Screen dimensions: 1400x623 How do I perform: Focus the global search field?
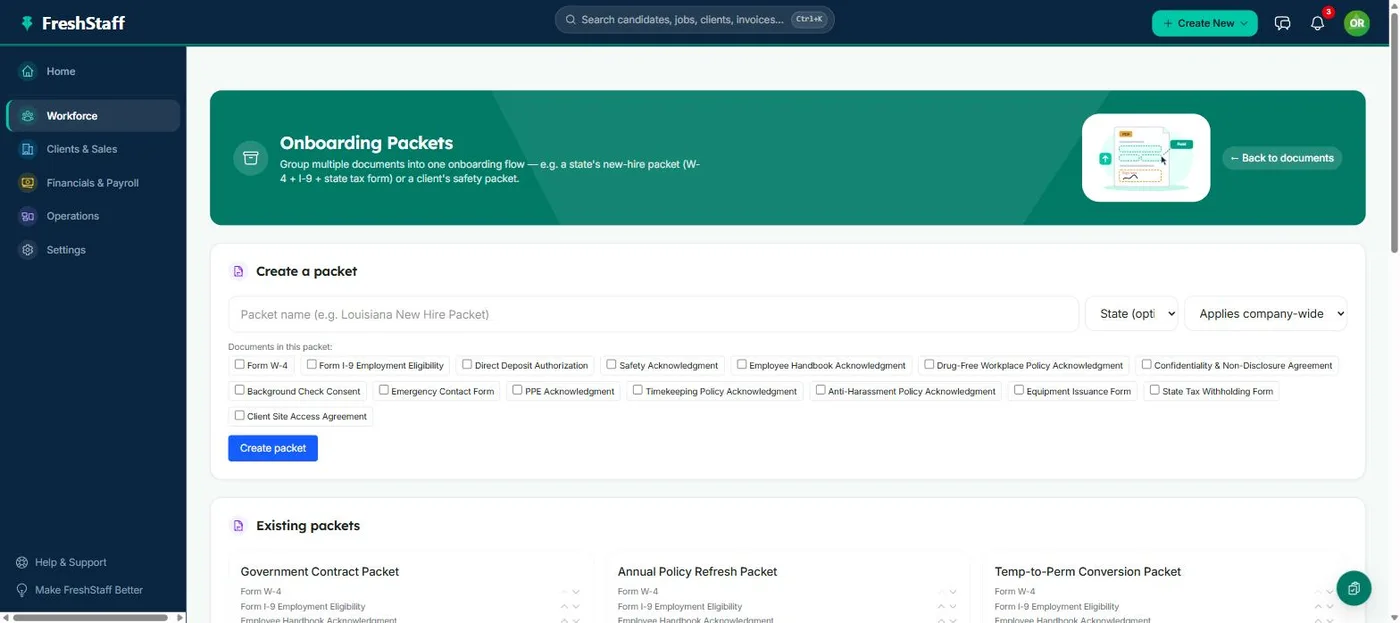coord(694,20)
